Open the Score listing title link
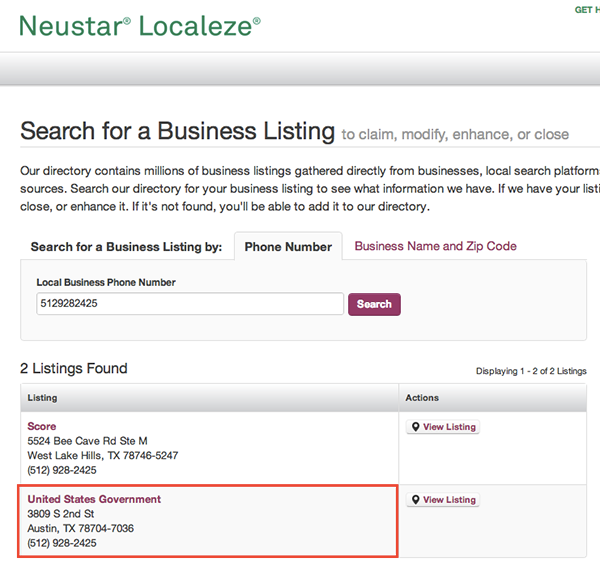 click(42, 426)
